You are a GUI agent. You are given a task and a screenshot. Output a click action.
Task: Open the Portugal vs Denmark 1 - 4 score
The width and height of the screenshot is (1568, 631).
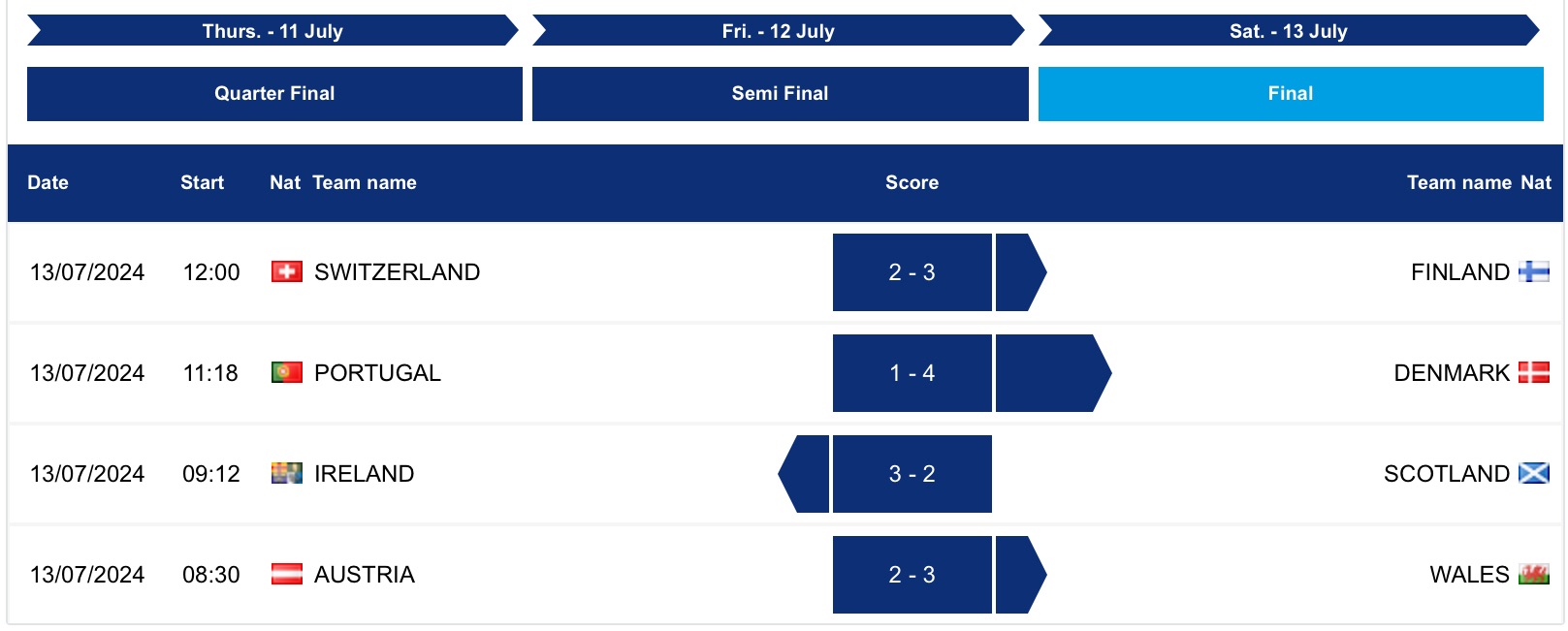coord(912,373)
